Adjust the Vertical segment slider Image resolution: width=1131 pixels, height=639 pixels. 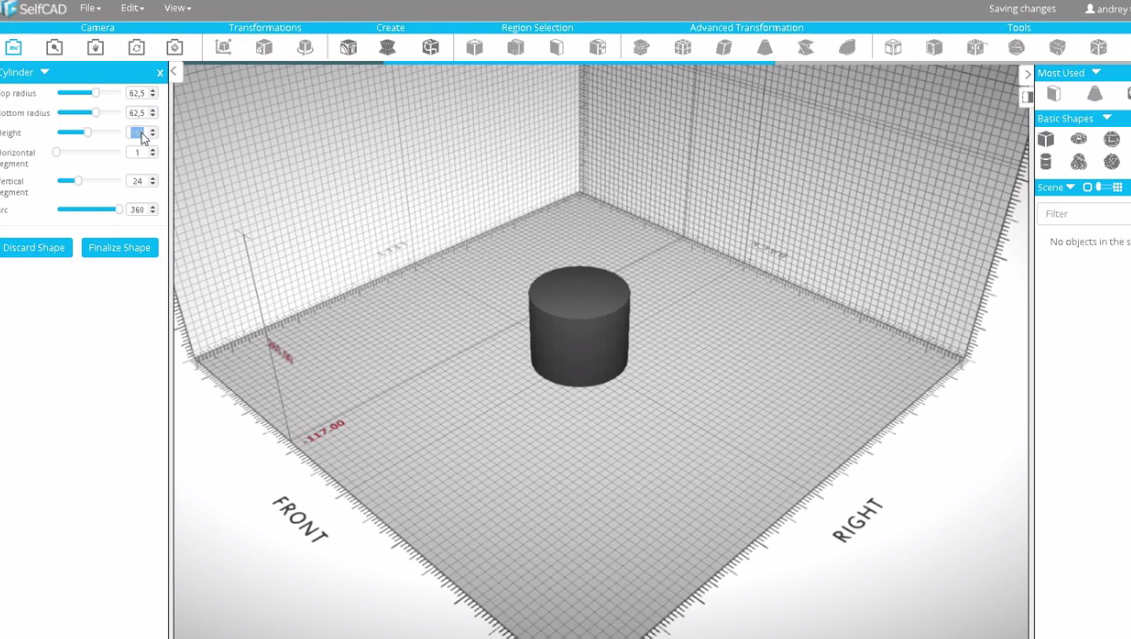coord(78,180)
